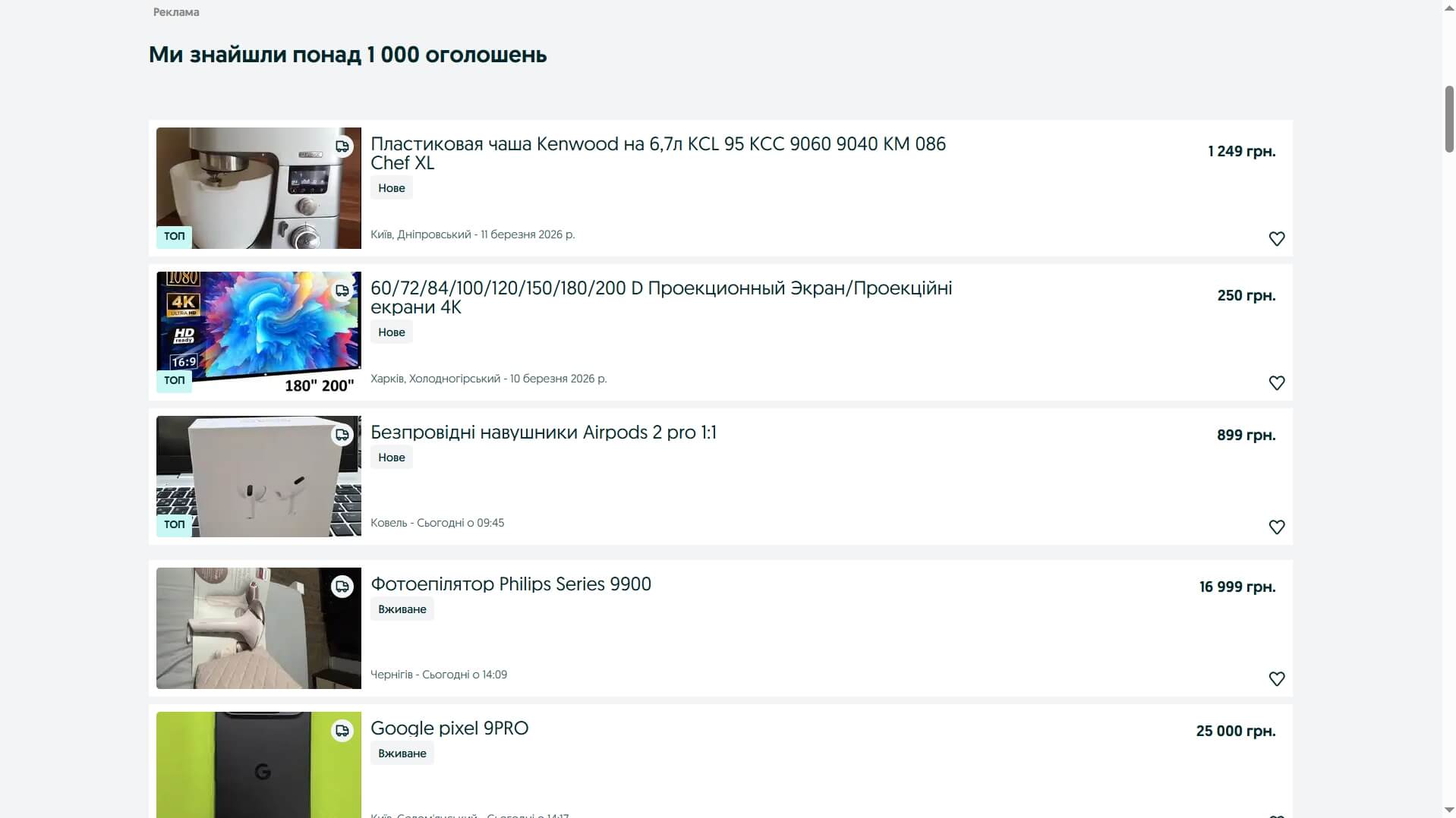Add Philips Series 9900 listing to favorites
The image size is (1456, 818).
[1276, 679]
